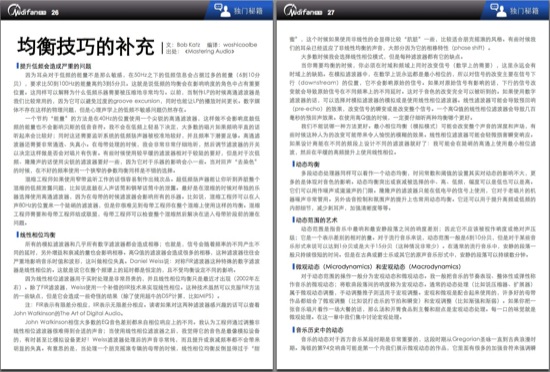
Task: Click the person chat icon on page 26 header
Action: coord(222,10)
